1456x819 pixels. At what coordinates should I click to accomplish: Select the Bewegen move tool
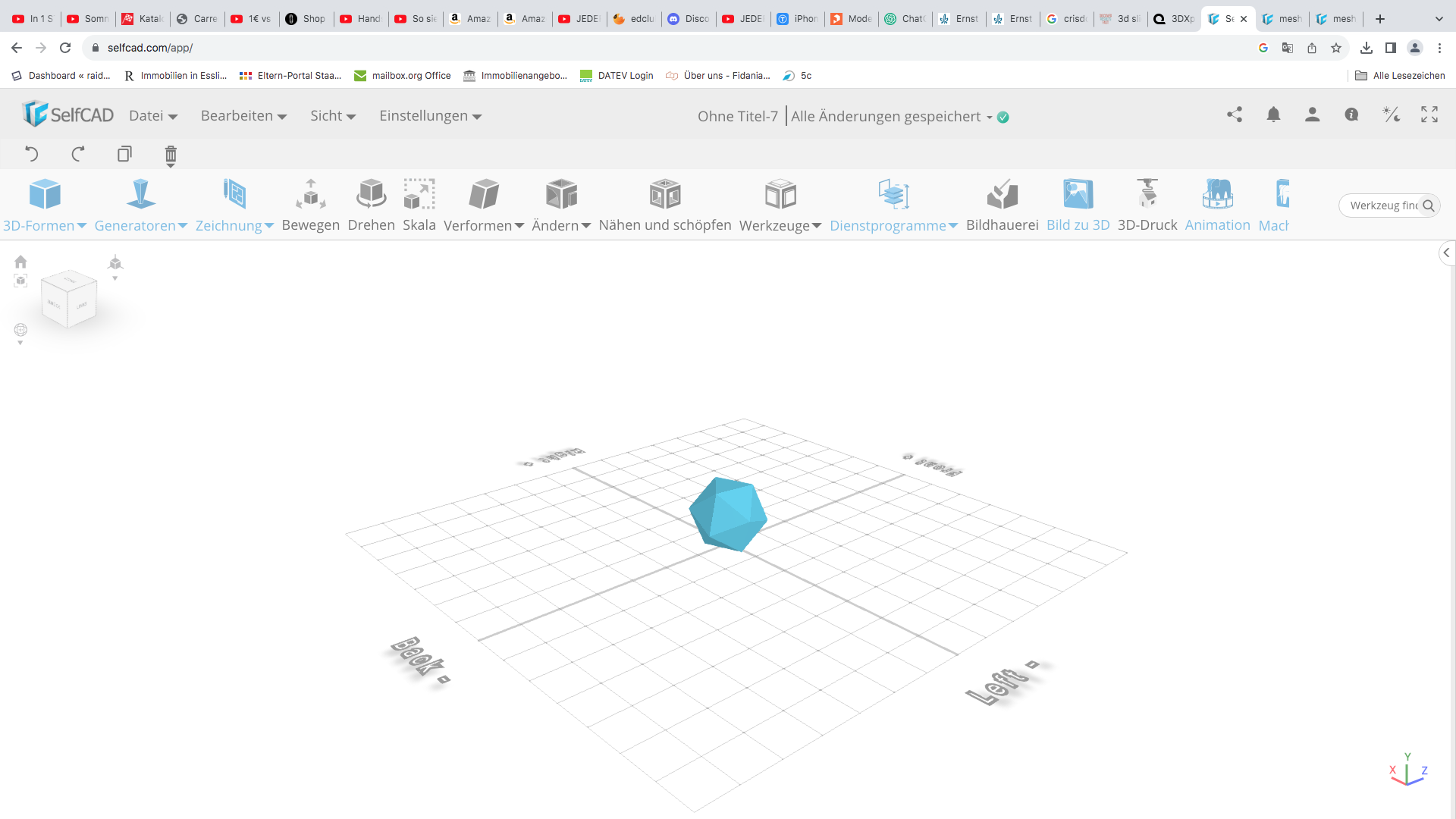click(310, 206)
